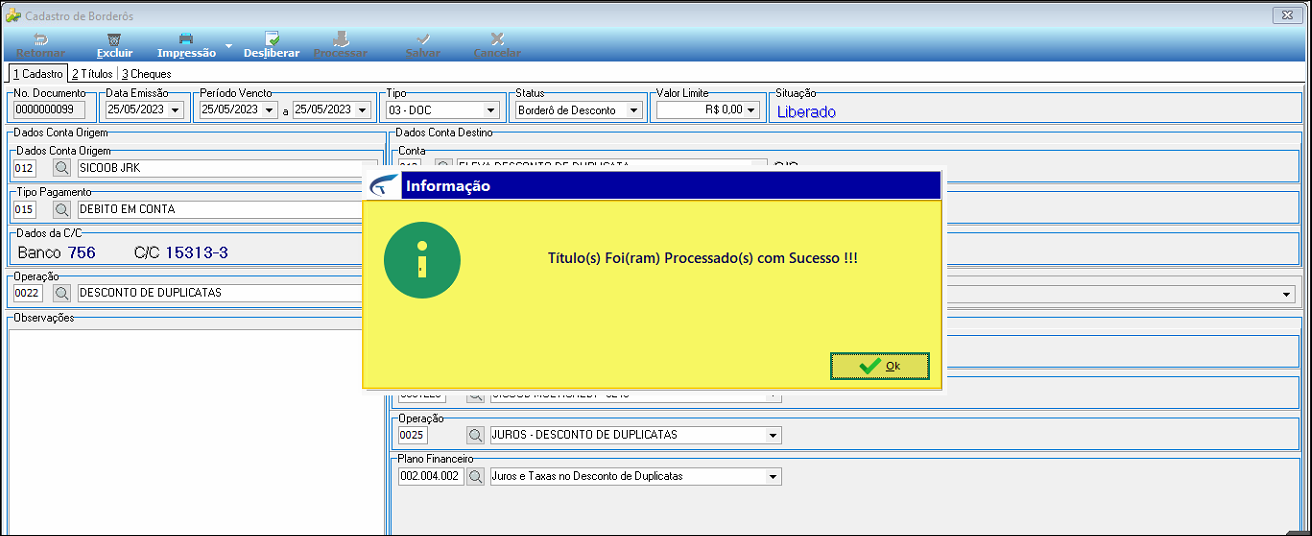Screen dimensions: 1312x536
Task: Expand the Juros - Desconto de Duplicatas combo
Action: 773,435
